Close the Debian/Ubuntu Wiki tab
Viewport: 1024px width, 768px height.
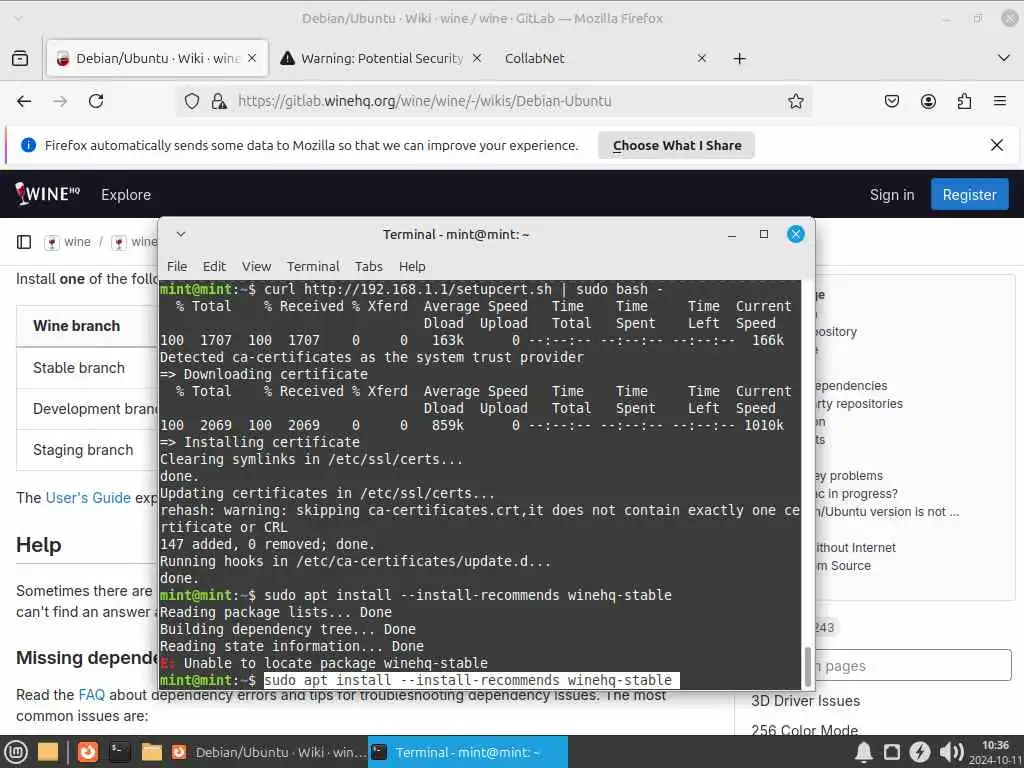252,58
